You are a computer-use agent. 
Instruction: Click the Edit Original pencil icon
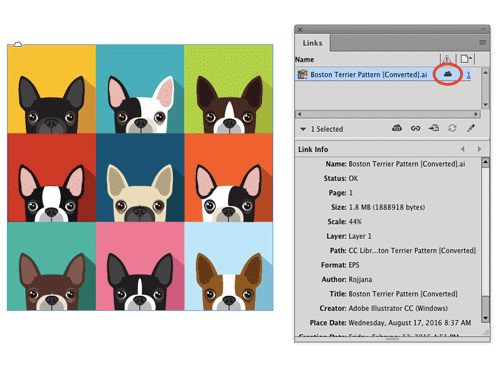(471, 128)
